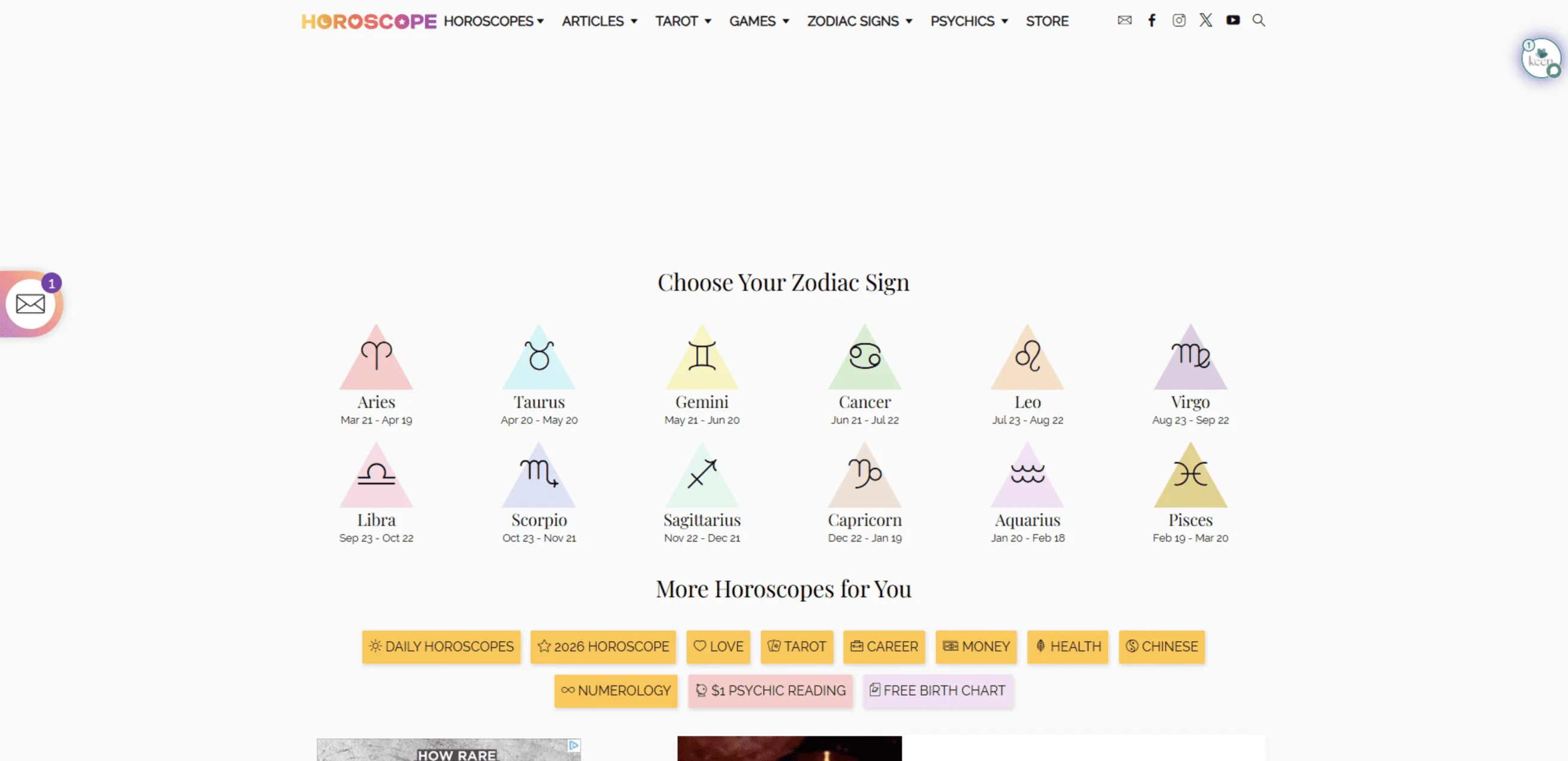The image size is (1568, 761).
Task: Select the Scorpio triangle symbol
Action: pos(539,475)
